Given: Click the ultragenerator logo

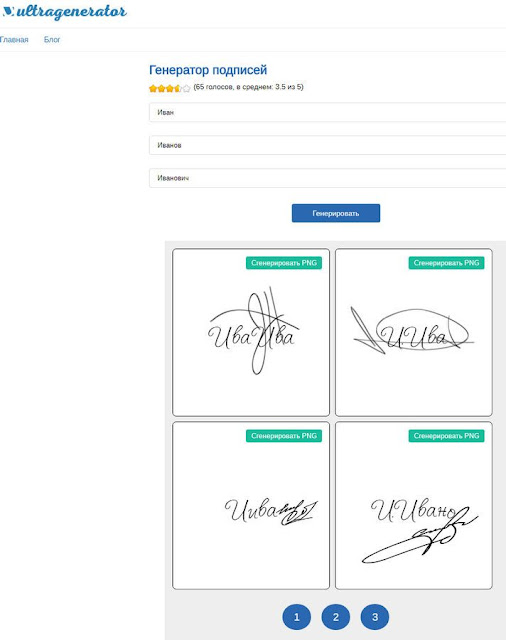Looking at the screenshot, I should [64, 11].
